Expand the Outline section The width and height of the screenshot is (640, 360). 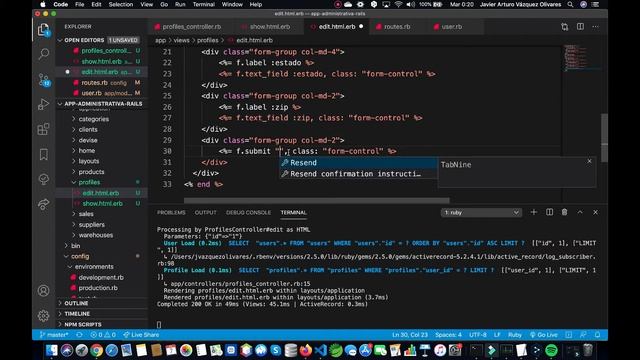click(x=76, y=303)
